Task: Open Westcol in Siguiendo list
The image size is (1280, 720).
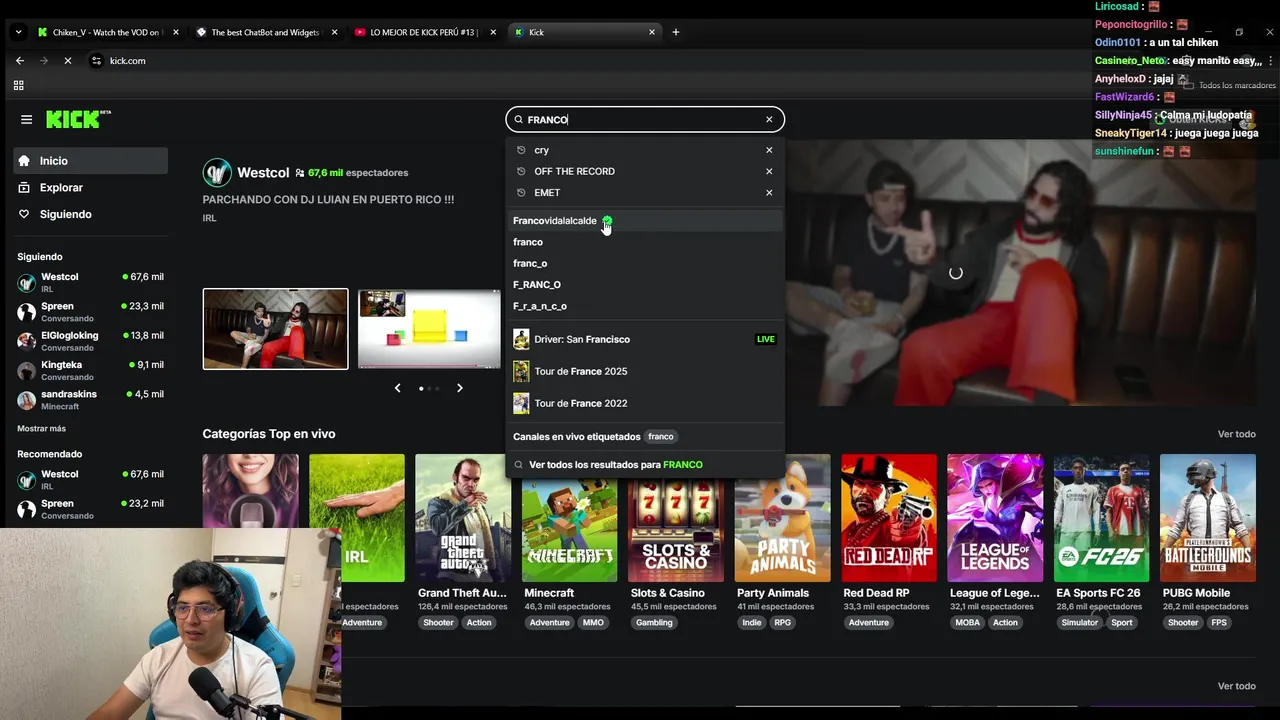Action: pos(91,282)
